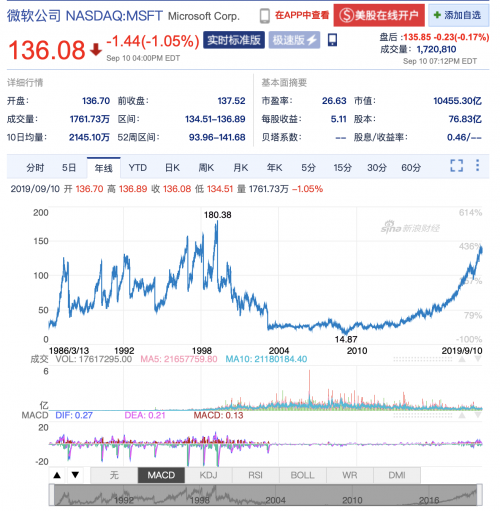Open the three-dot more options menu
The image size is (500, 511).
pyautogui.click(x=477, y=165)
